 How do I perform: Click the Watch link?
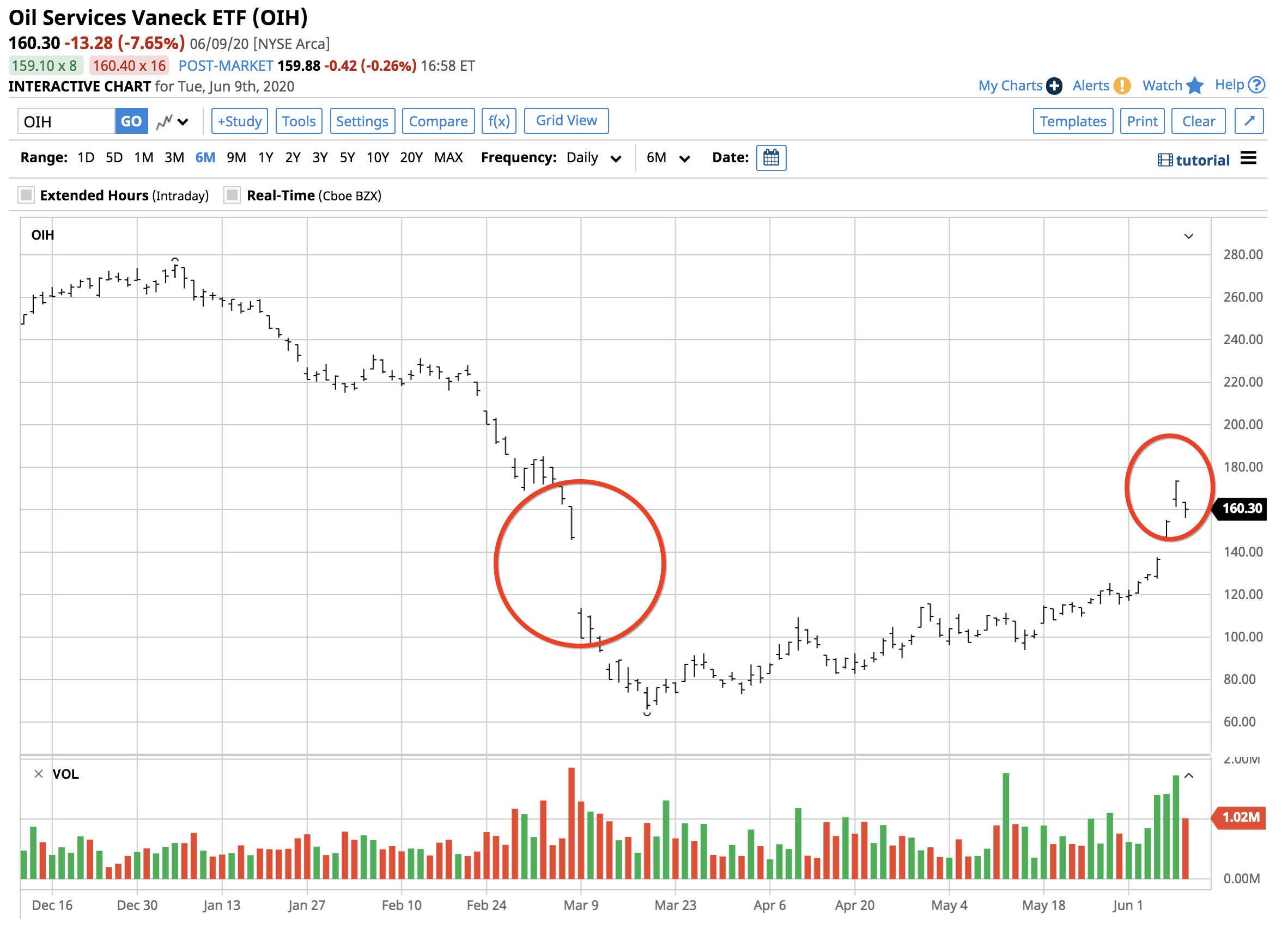coord(1162,85)
